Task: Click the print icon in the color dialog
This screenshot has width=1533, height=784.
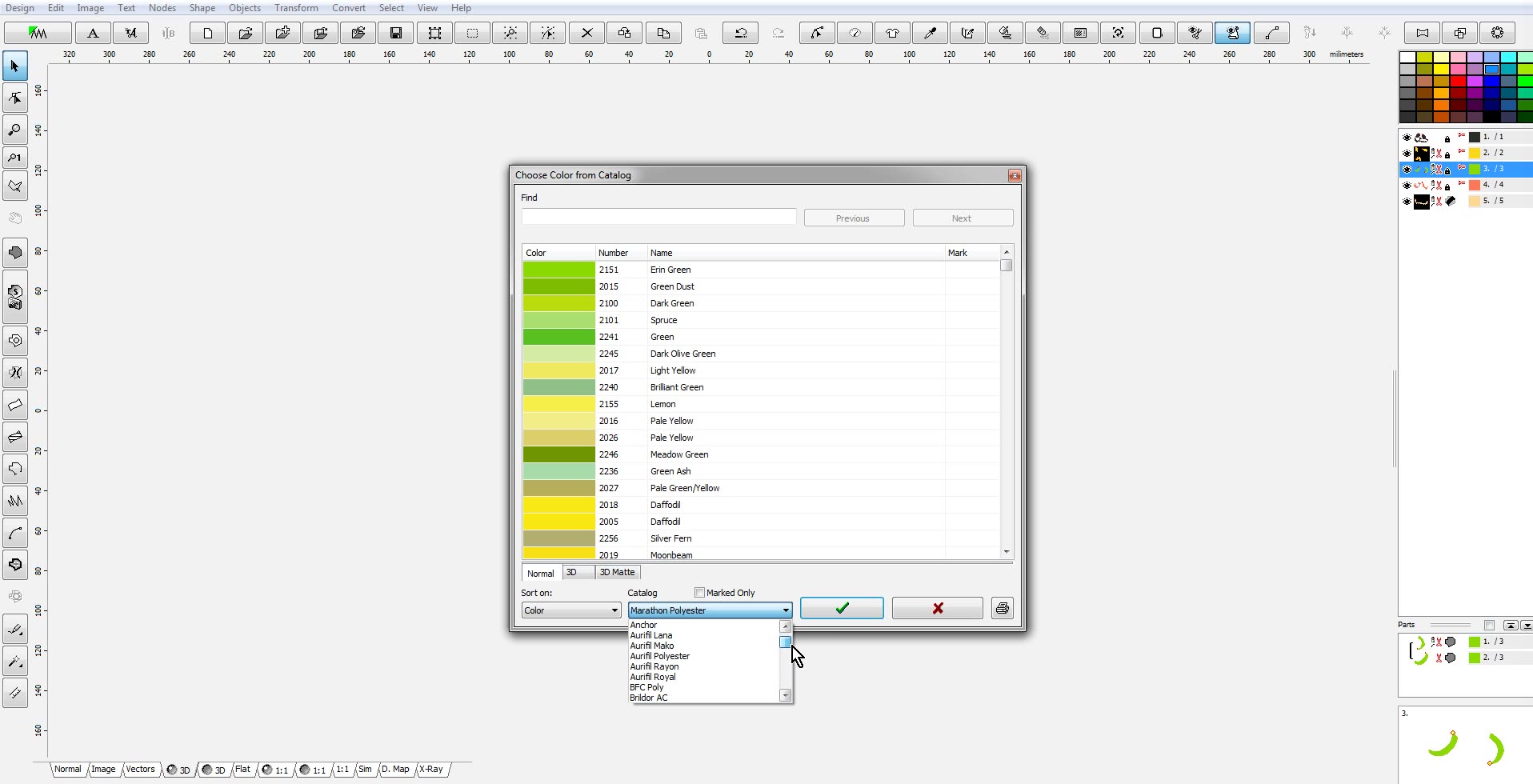Action: (1001, 608)
